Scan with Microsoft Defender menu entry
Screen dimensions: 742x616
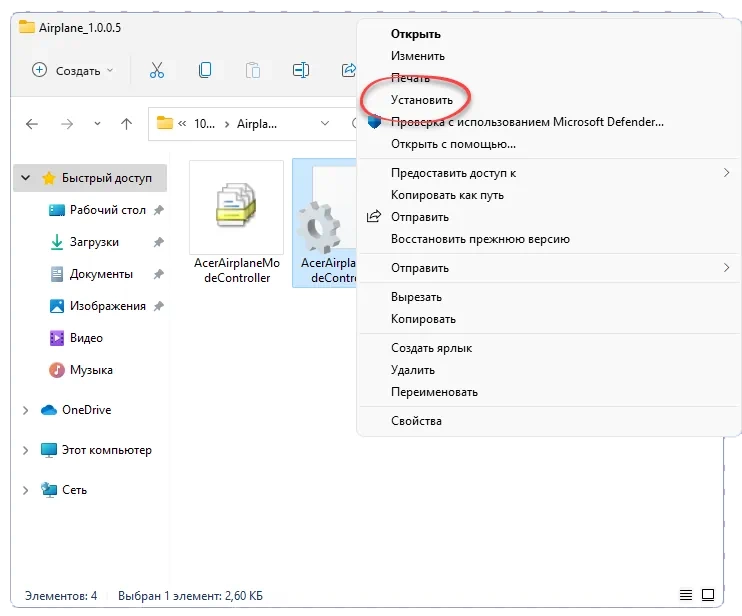527,122
